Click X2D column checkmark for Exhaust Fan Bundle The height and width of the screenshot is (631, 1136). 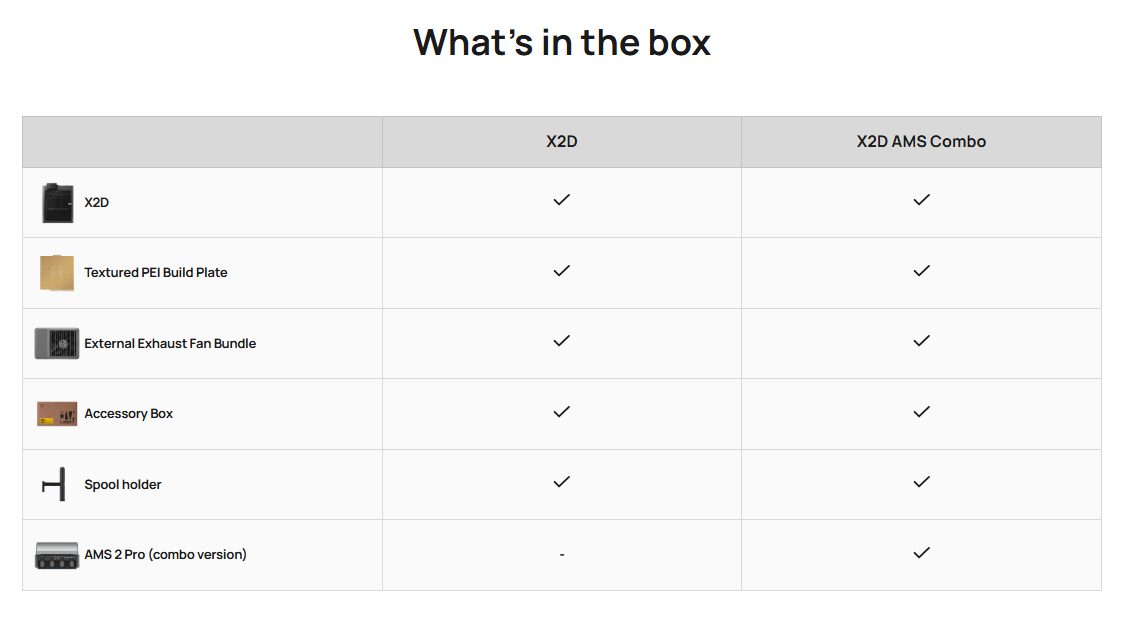pyautogui.click(x=562, y=341)
